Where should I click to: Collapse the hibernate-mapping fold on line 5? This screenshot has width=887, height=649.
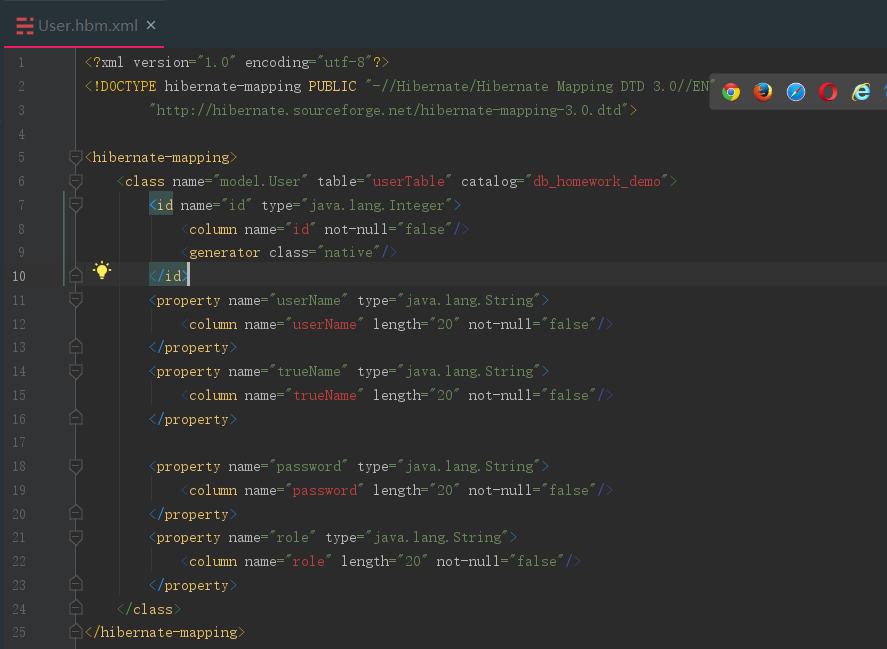[75, 157]
